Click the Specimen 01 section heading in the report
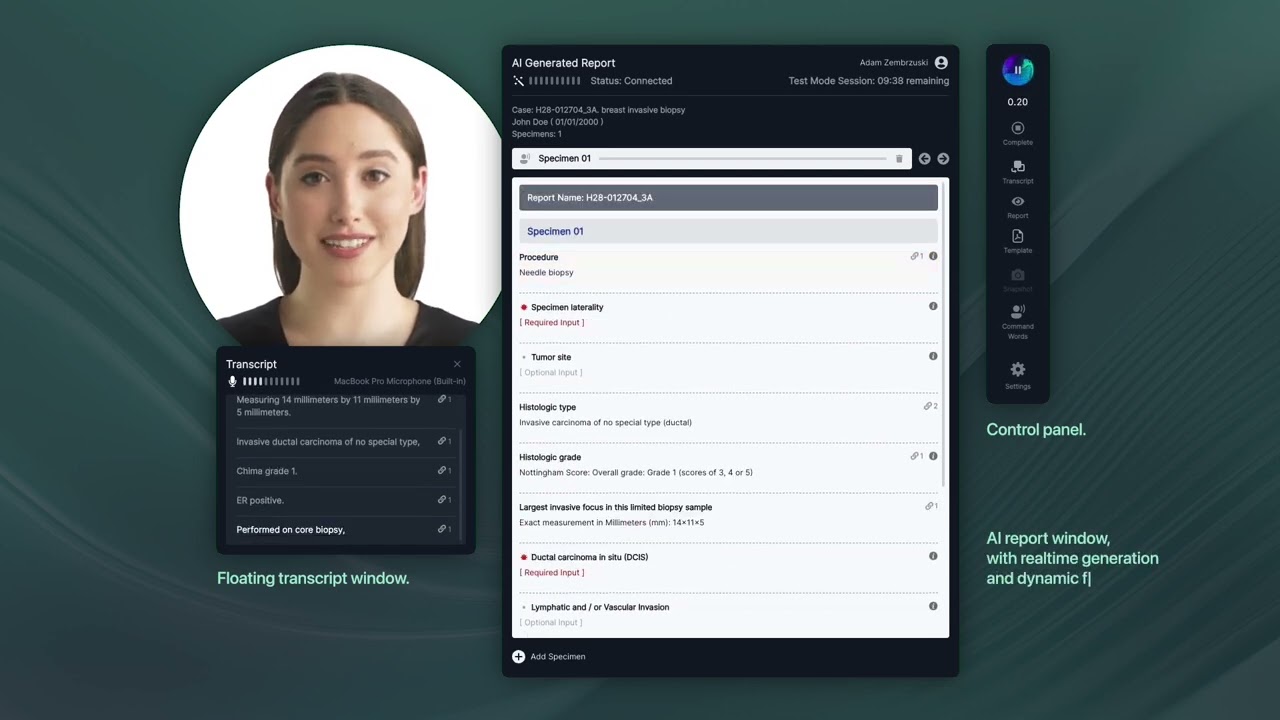Screen dimensions: 1280x720 point(728,231)
